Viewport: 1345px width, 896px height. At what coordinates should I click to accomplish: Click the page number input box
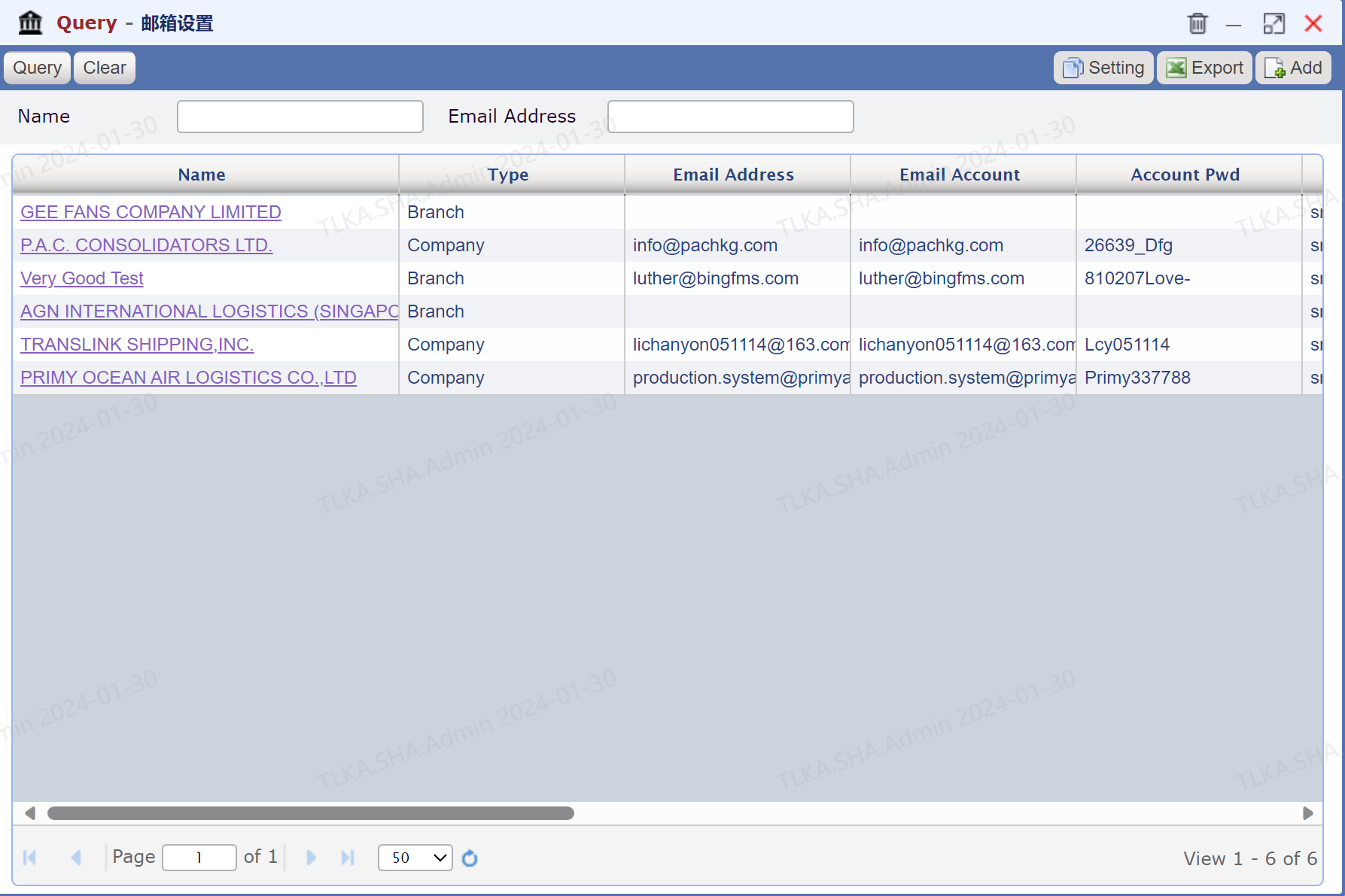(x=199, y=858)
